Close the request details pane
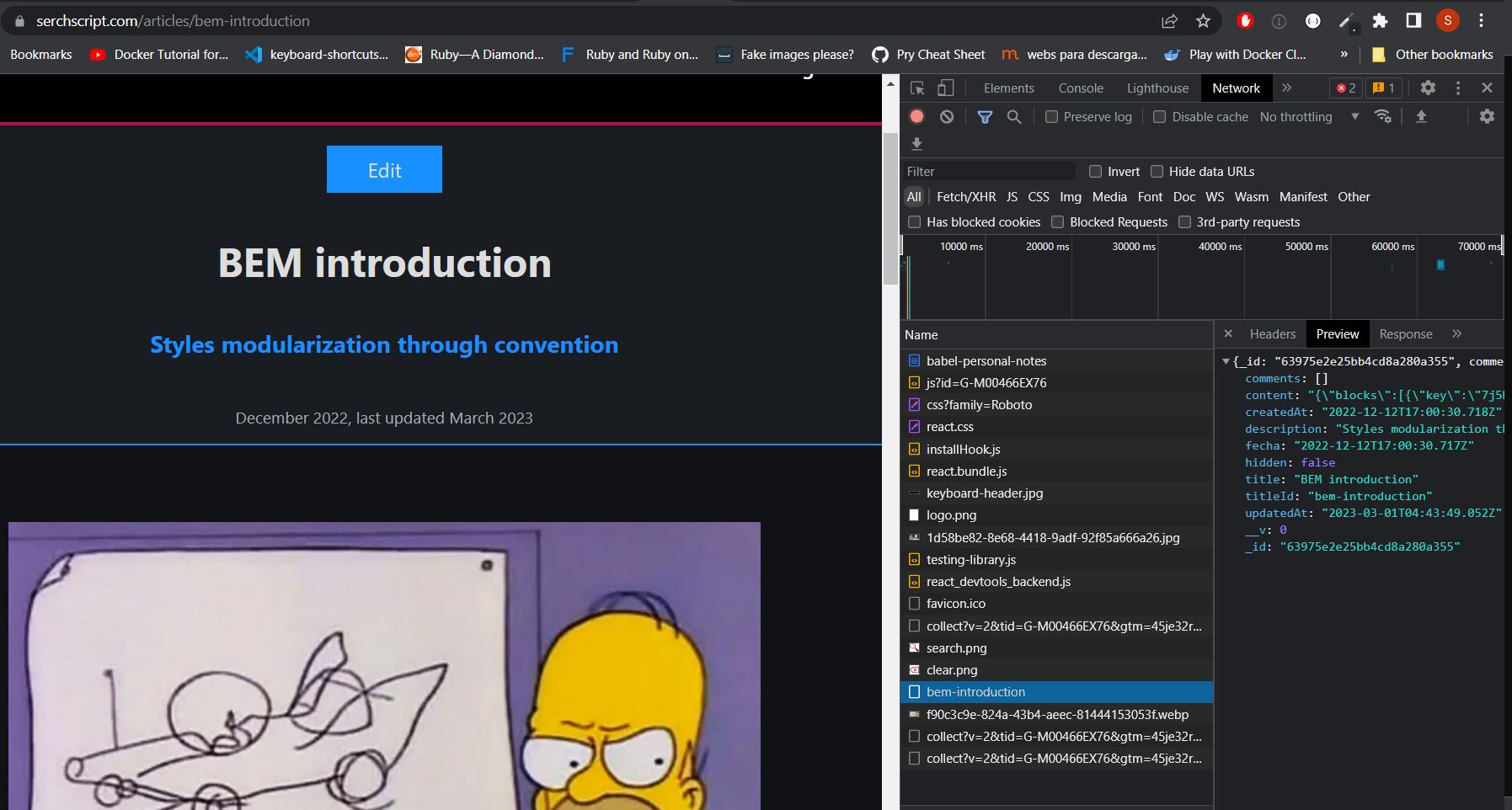 1228,333
